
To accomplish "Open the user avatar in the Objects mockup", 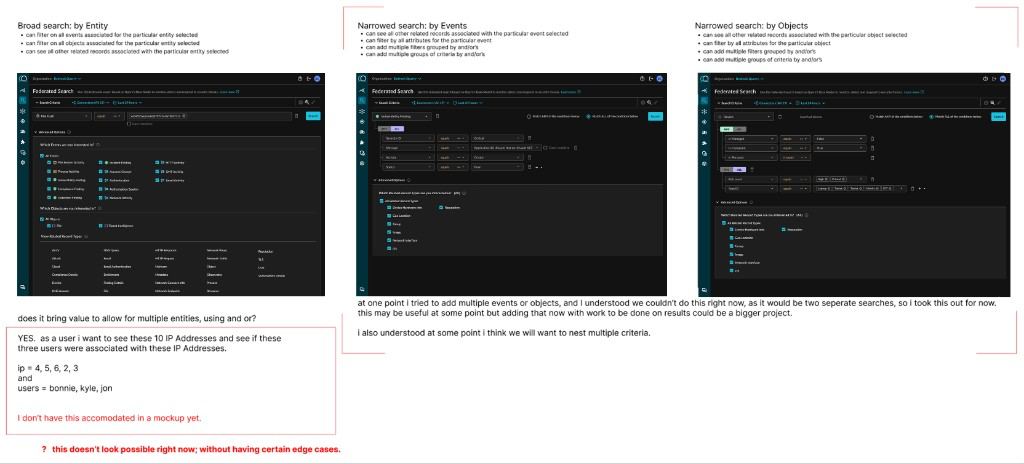I will point(1002,78).
